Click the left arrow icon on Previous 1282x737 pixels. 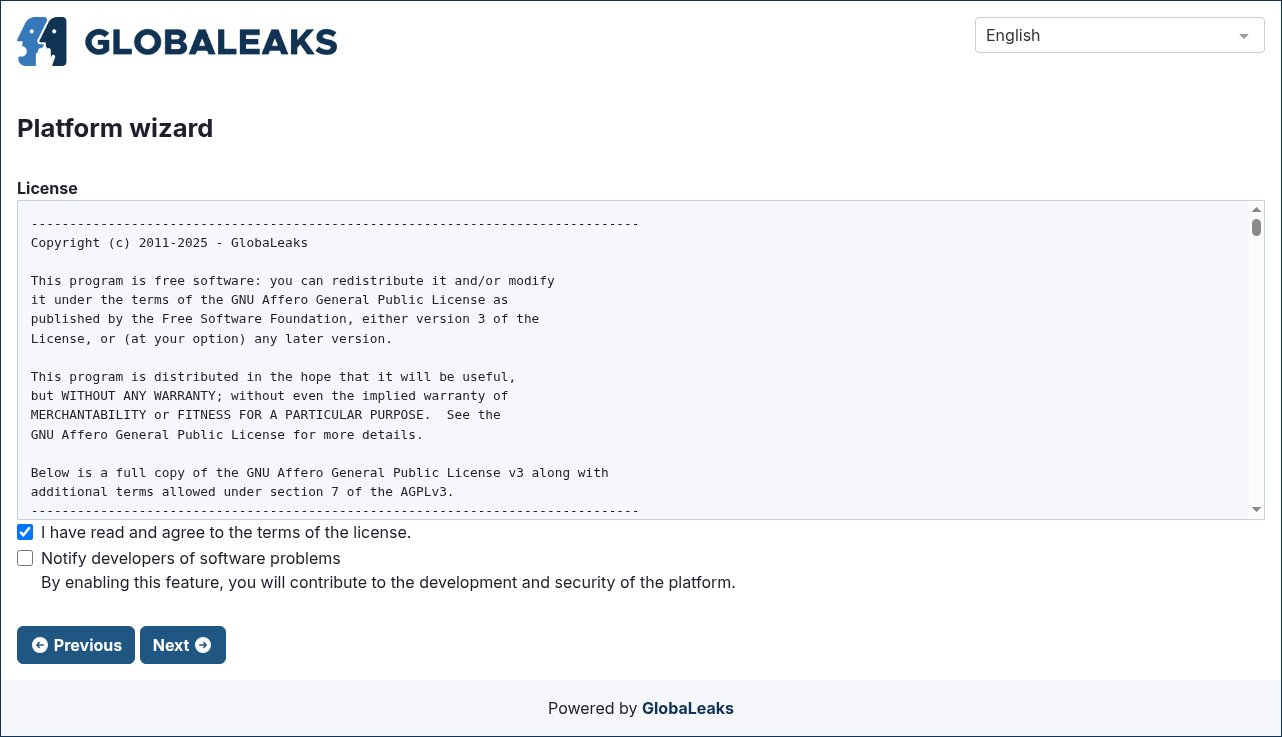click(40, 645)
